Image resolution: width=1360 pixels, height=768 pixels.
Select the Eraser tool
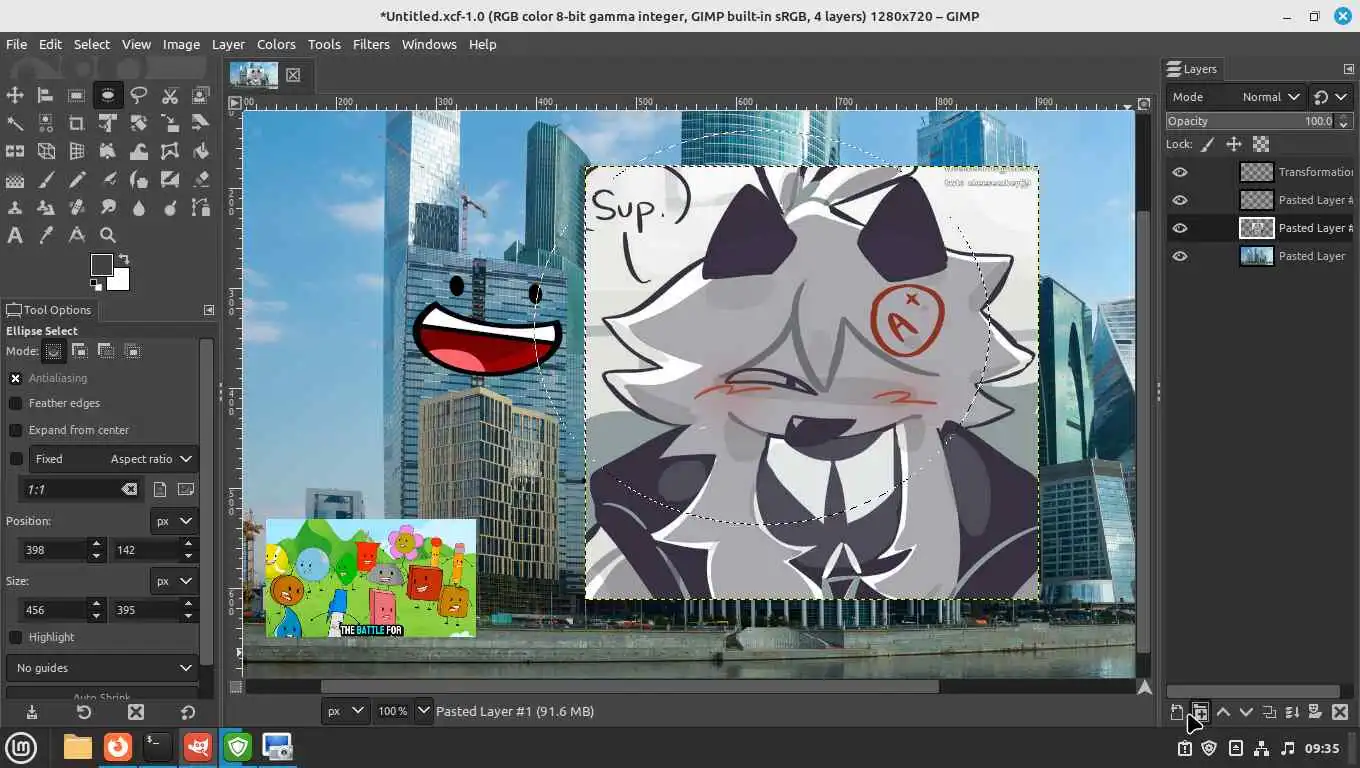point(201,180)
